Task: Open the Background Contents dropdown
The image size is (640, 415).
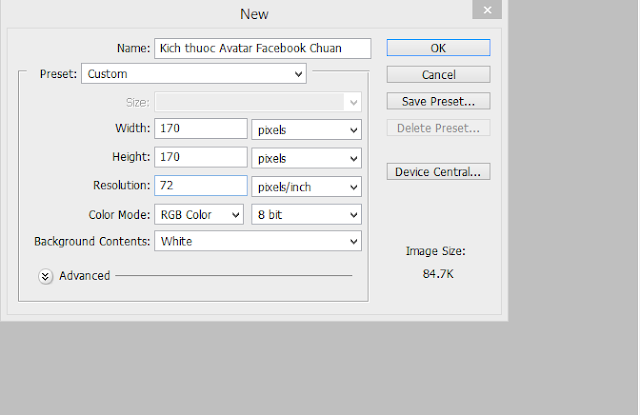Action: [258, 241]
